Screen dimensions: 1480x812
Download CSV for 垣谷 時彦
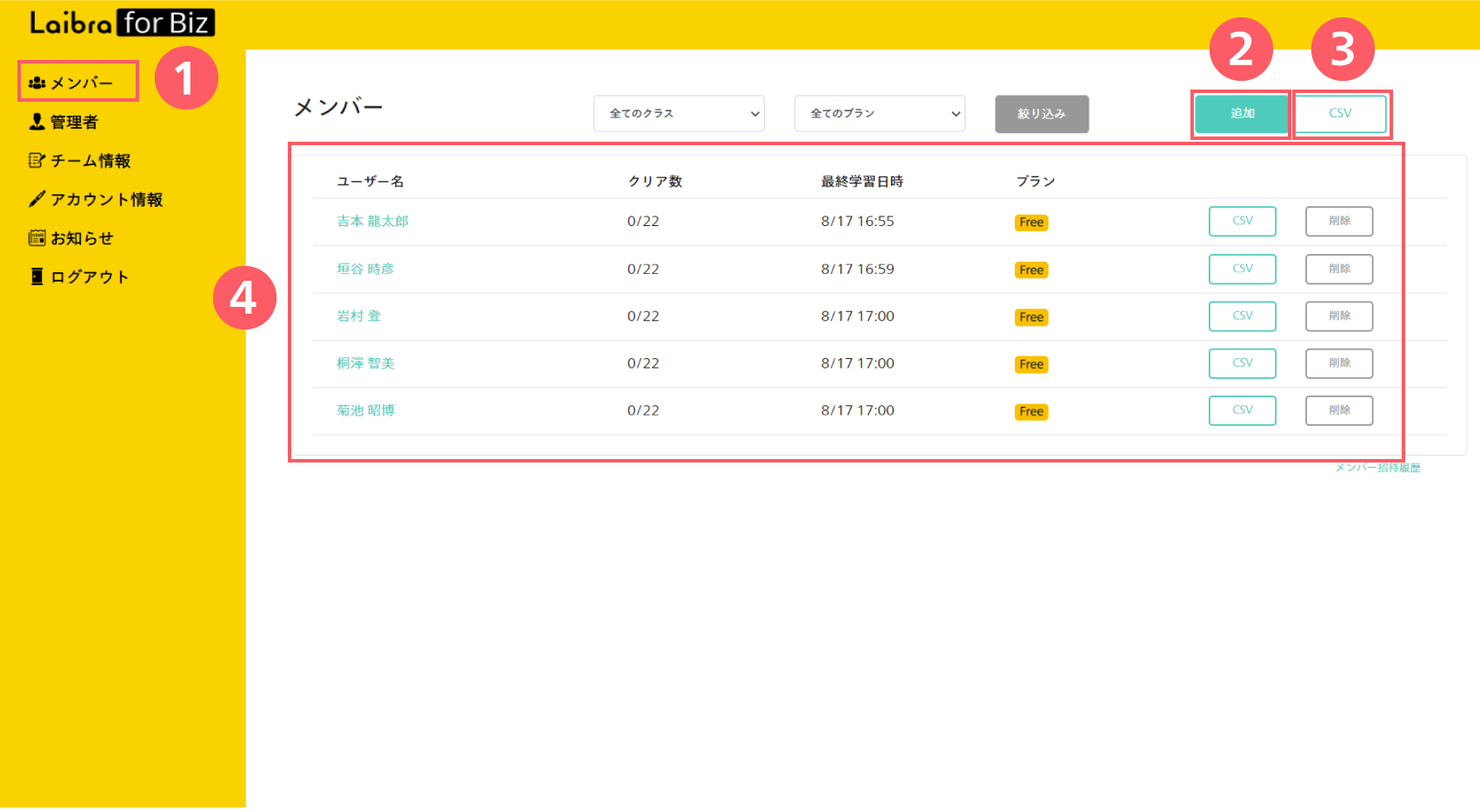[x=1242, y=269]
